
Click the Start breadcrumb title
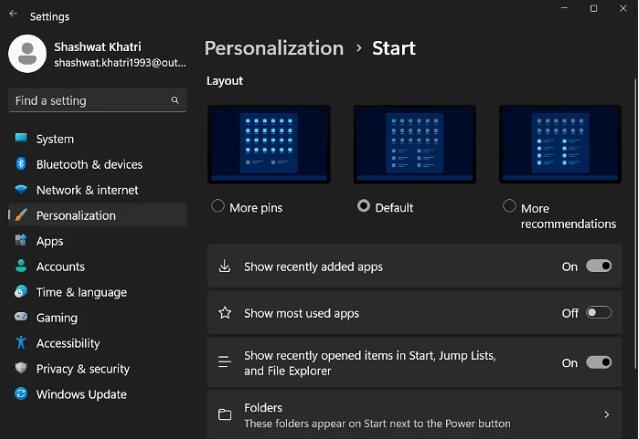coord(394,48)
